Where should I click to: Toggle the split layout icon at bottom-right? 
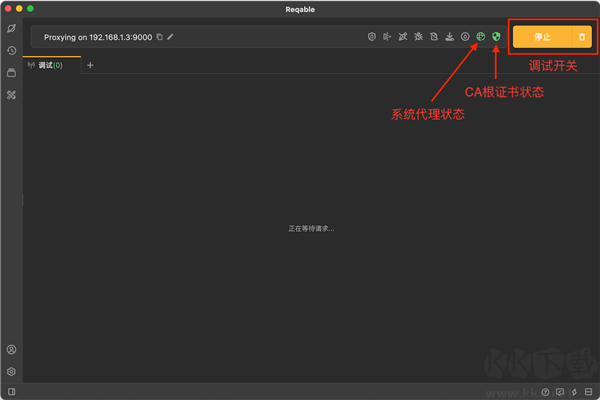tap(589, 392)
